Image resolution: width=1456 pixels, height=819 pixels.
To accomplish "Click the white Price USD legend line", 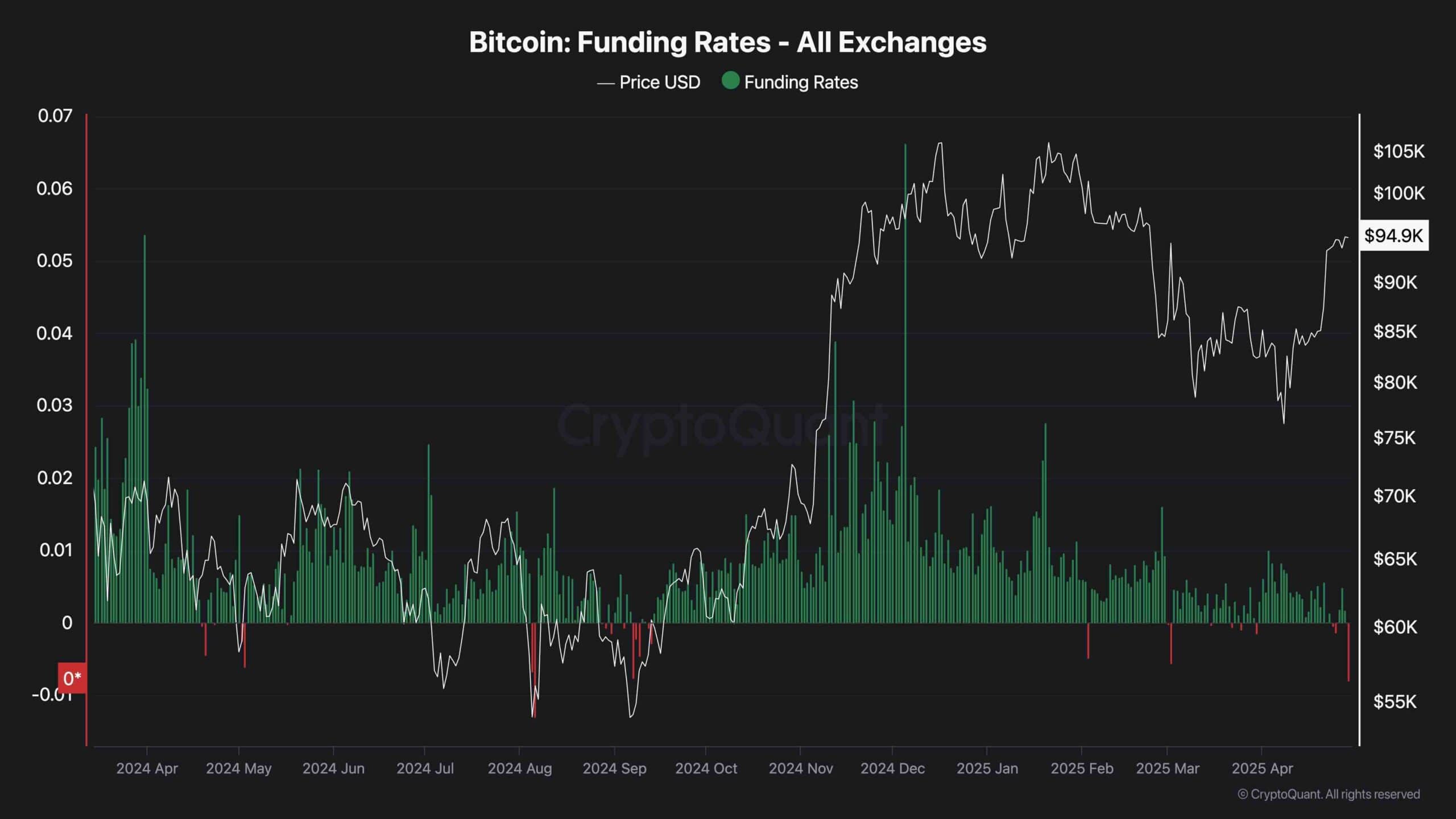I will click(605, 84).
